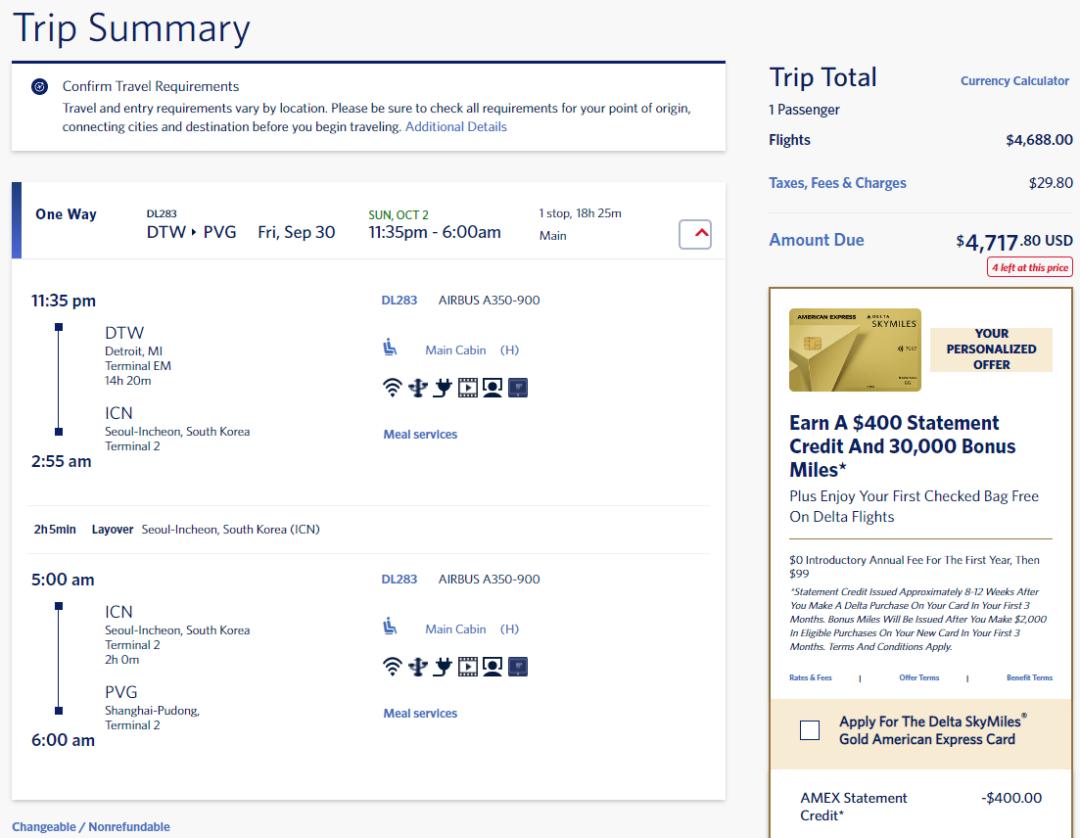
Task: Click USB power icon on DTW to ICN segment
Action: (419, 389)
